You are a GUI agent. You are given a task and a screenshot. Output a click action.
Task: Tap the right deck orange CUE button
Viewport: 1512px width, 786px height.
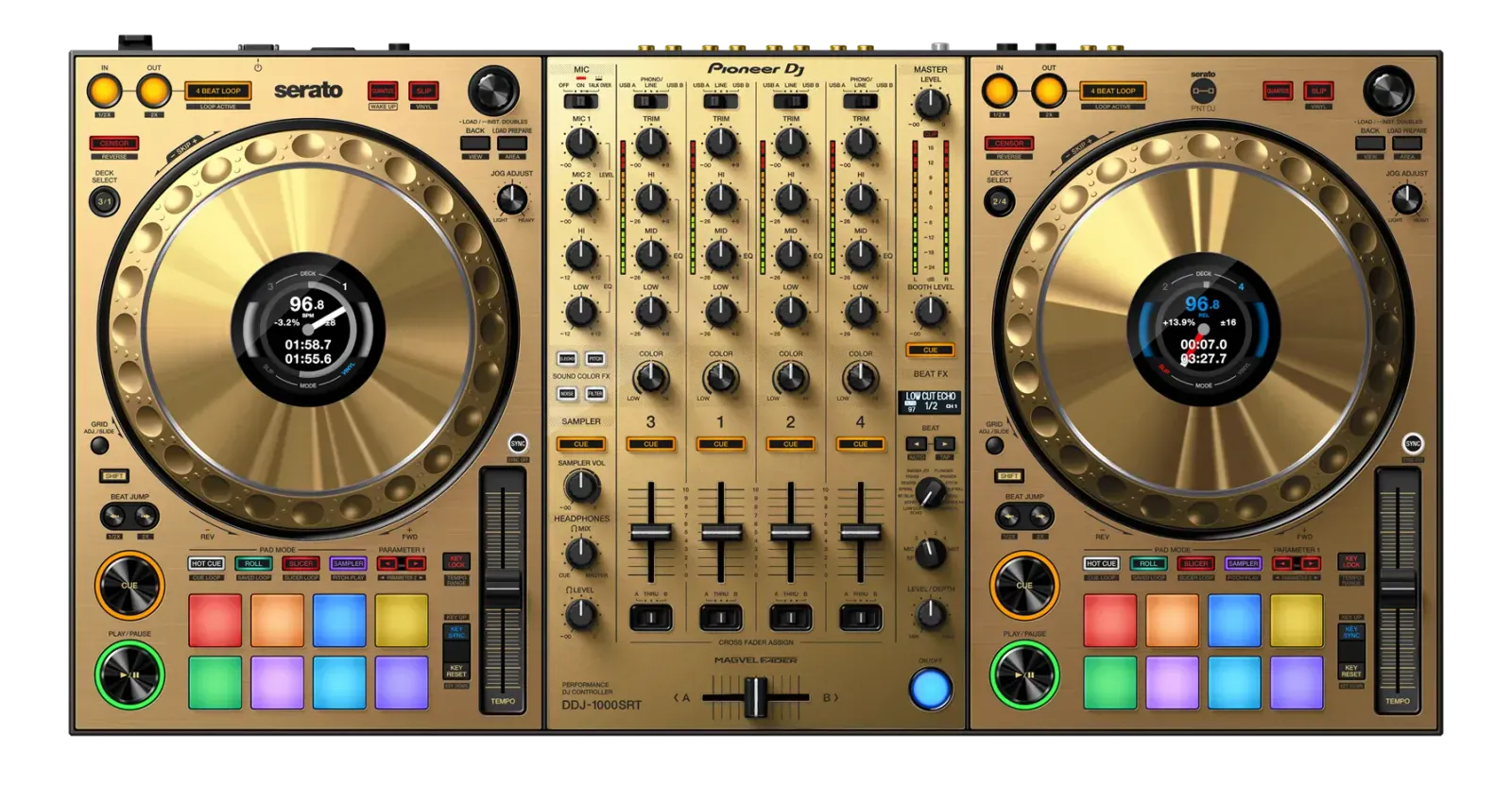1024,585
